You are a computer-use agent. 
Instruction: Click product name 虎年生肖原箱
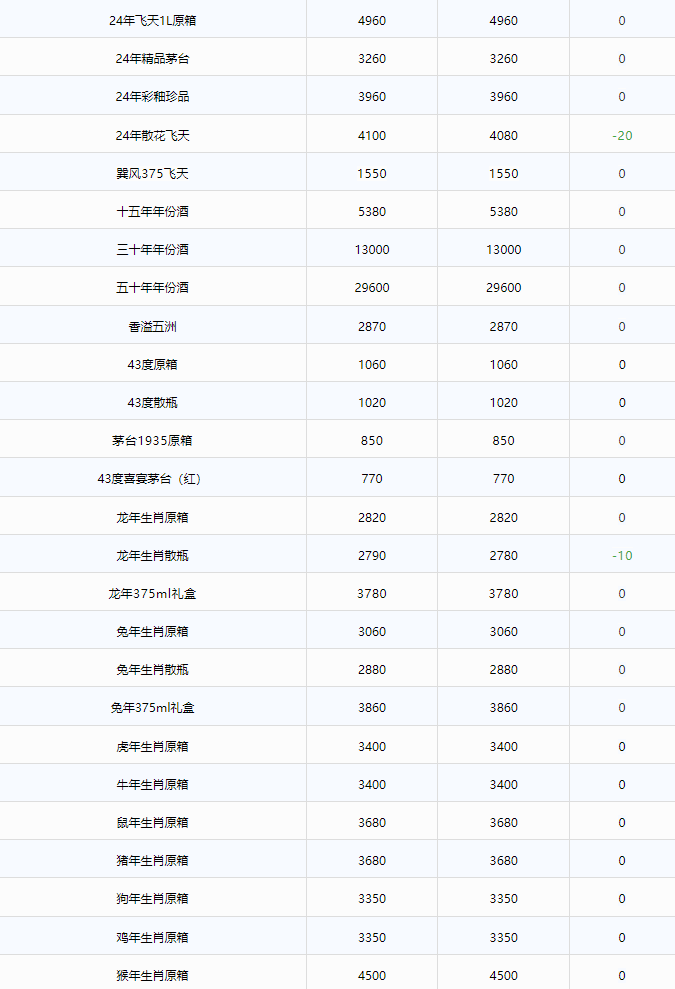coord(153,747)
